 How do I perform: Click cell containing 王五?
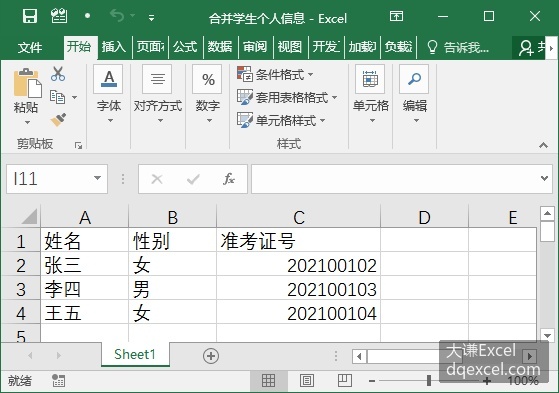tap(84, 313)
